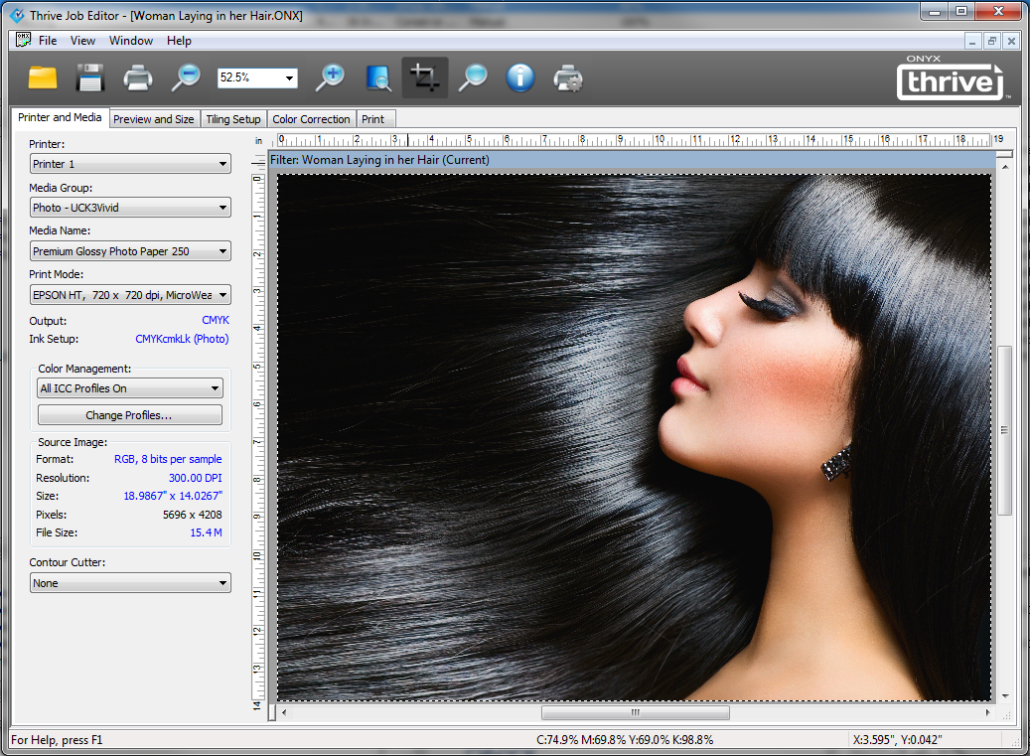Open job information via the info icon
This screenshot has height=756, width=1030.
coord(520,77)
